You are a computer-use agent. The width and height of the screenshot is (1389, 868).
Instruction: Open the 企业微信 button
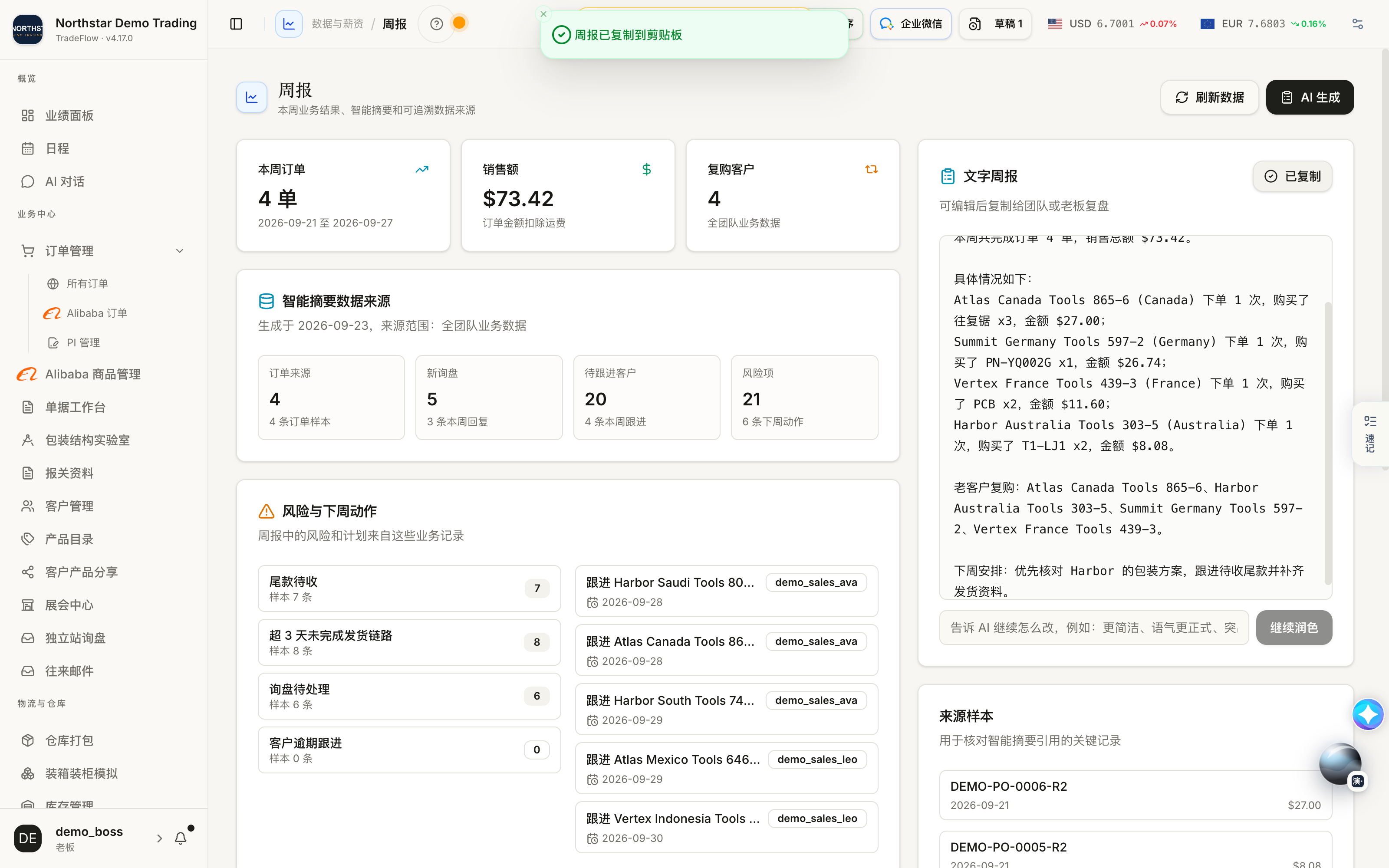910,23
